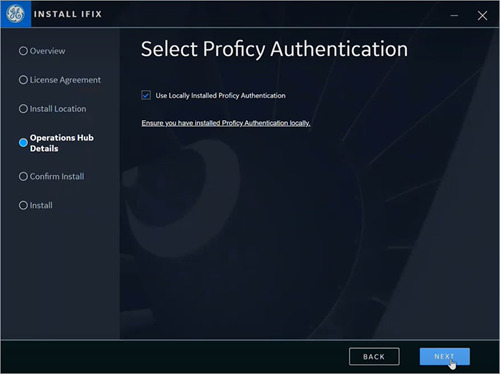Select the Confirm Install step circle

[x=23, y=176]
